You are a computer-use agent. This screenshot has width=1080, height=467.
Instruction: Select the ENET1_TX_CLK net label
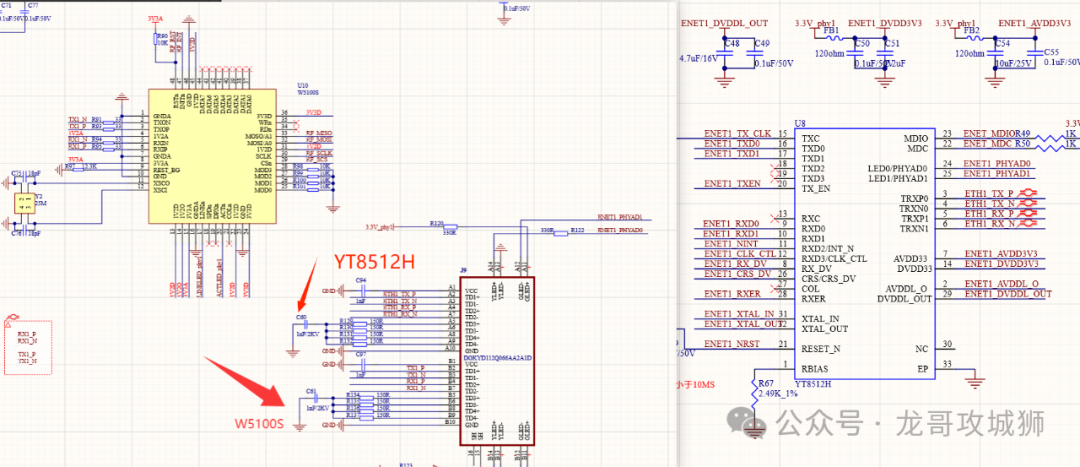(738, 133)
